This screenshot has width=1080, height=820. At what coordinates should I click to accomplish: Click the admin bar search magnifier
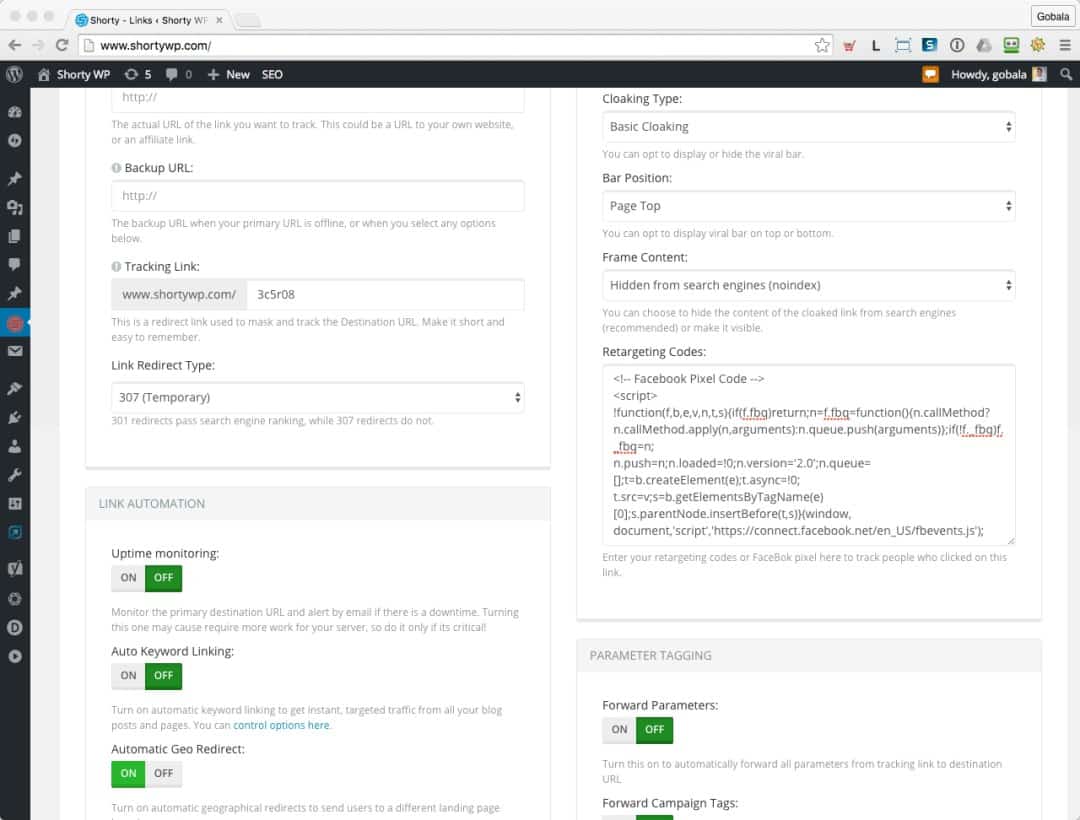[1066, 74]
